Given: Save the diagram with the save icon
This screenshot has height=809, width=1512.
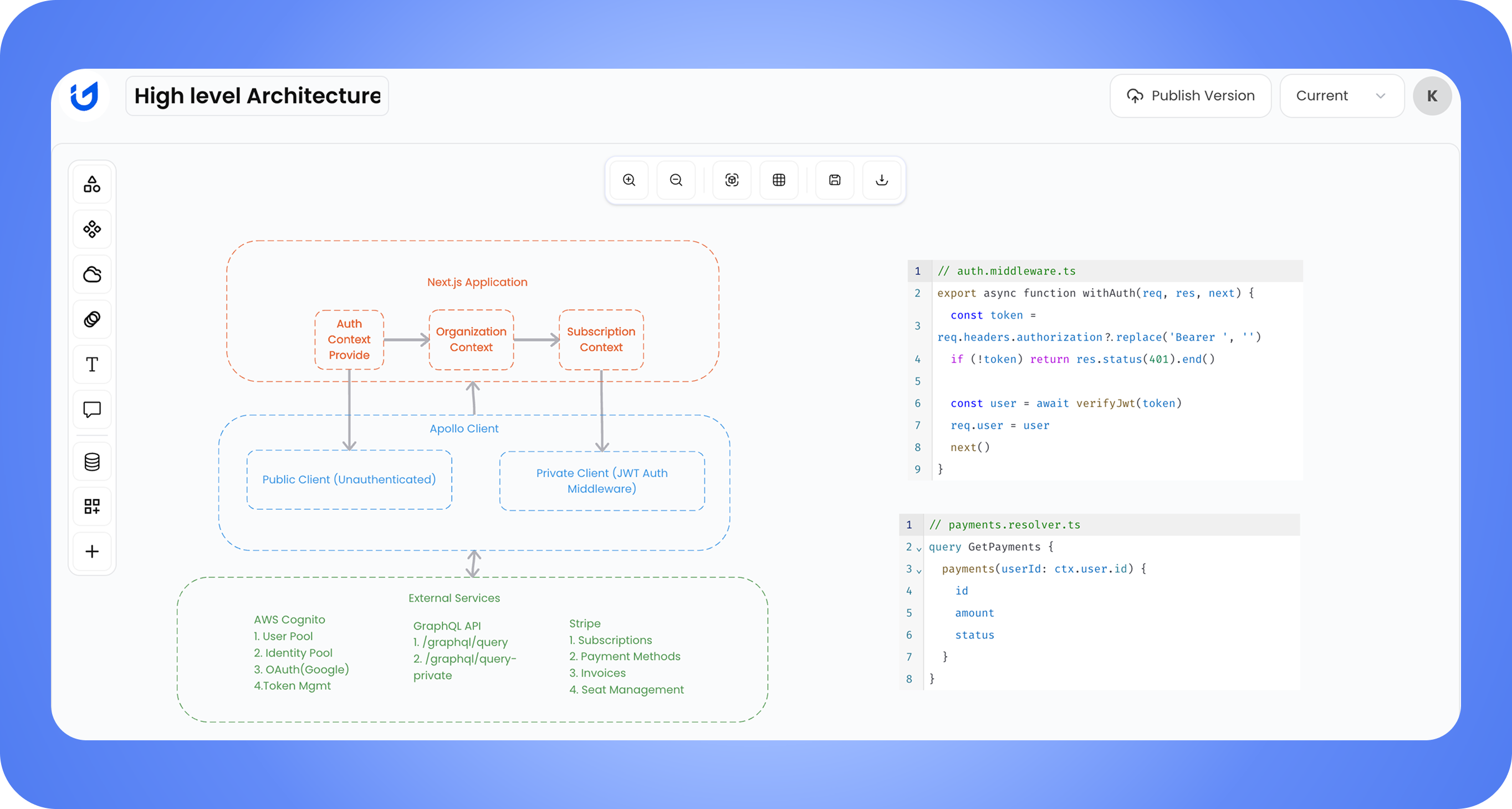Looking at the screenshot, I should pyautogui.click(x=834, y=180).
